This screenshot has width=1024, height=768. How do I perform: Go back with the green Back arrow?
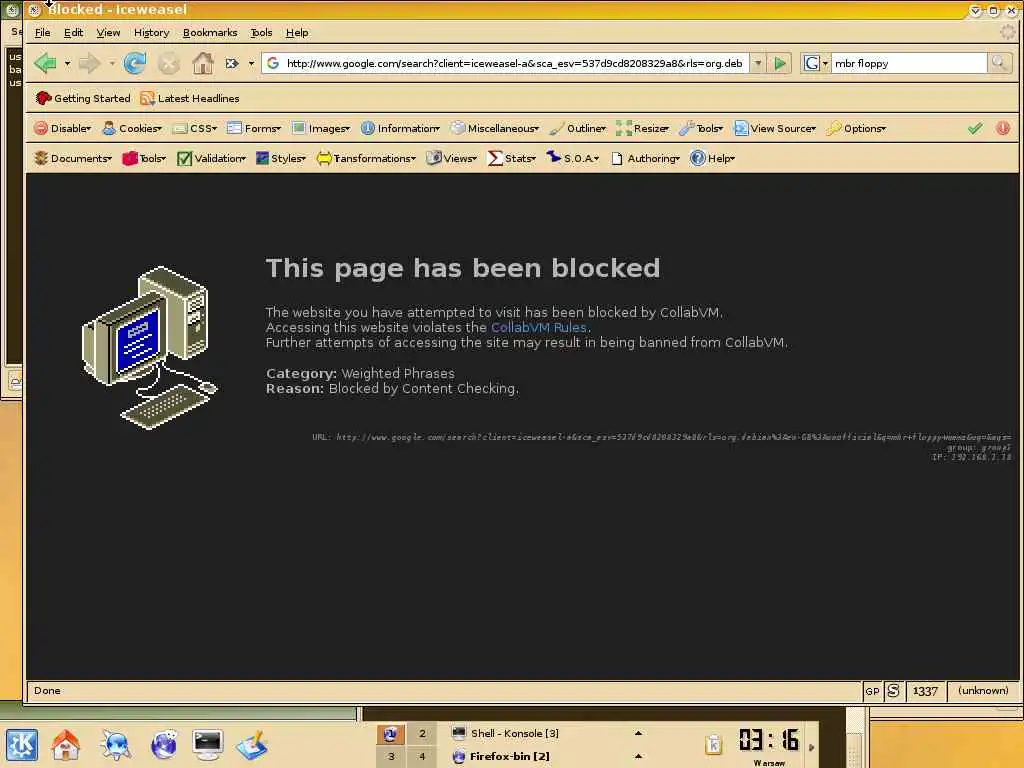pos(45,63)
